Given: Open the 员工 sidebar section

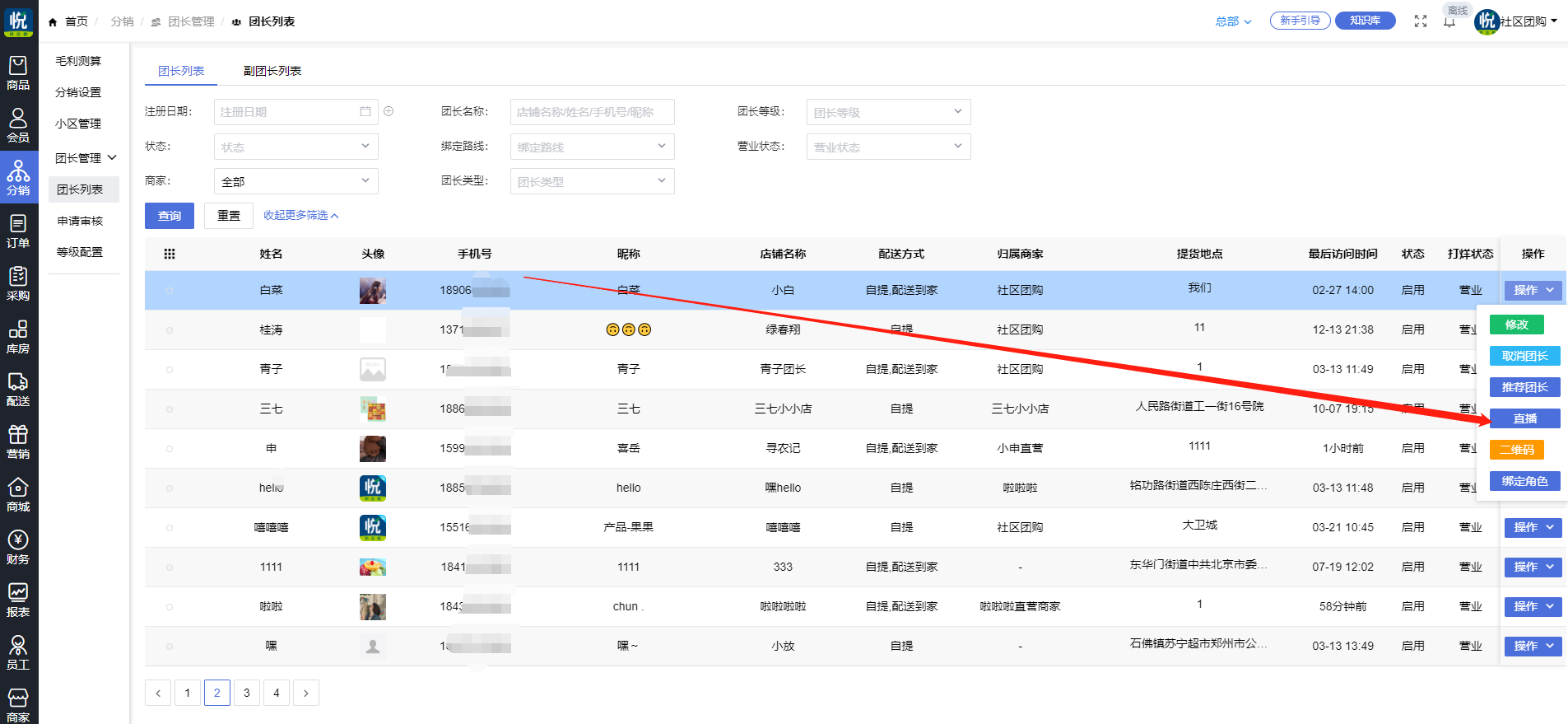Looking at the screenshot, I should [x=18, y=653].
